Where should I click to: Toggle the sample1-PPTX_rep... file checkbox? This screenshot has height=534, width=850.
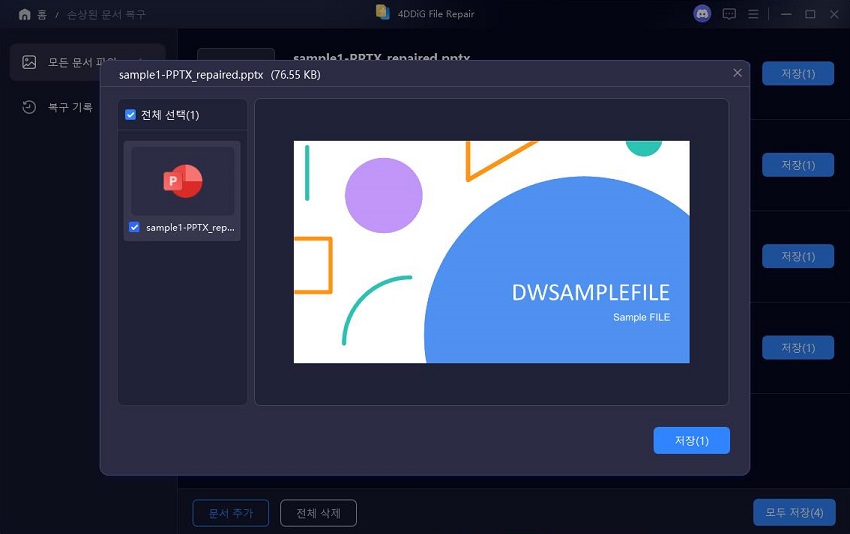click(134, 227)
